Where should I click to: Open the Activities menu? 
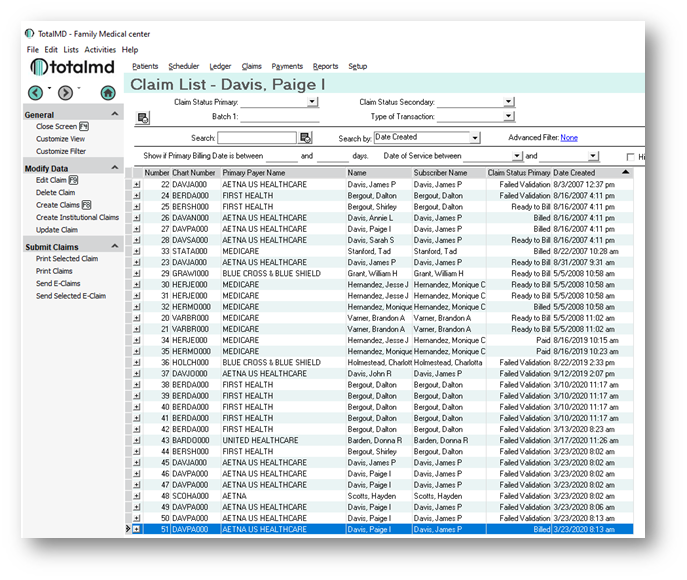pyautogui.click(x=100, y=49)
